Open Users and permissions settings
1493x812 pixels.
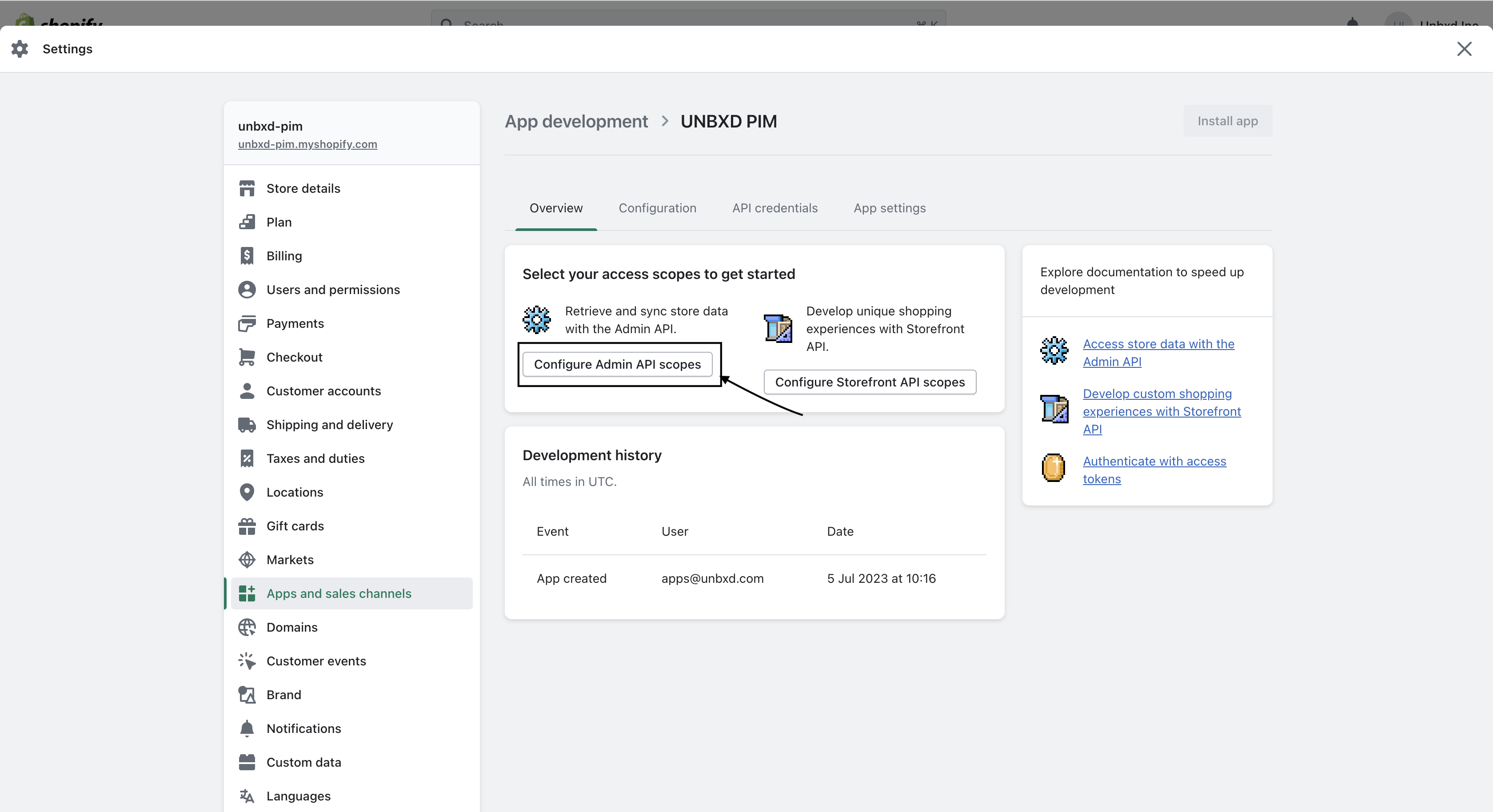coord(351,290)
